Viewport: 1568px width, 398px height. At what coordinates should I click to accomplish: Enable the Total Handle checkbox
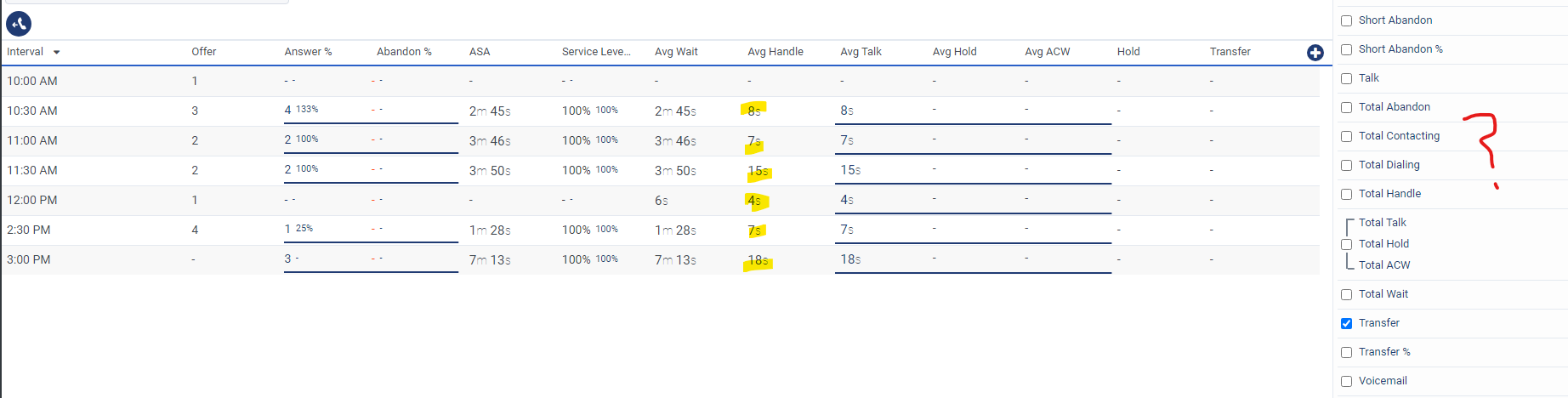coord(1346,194)
